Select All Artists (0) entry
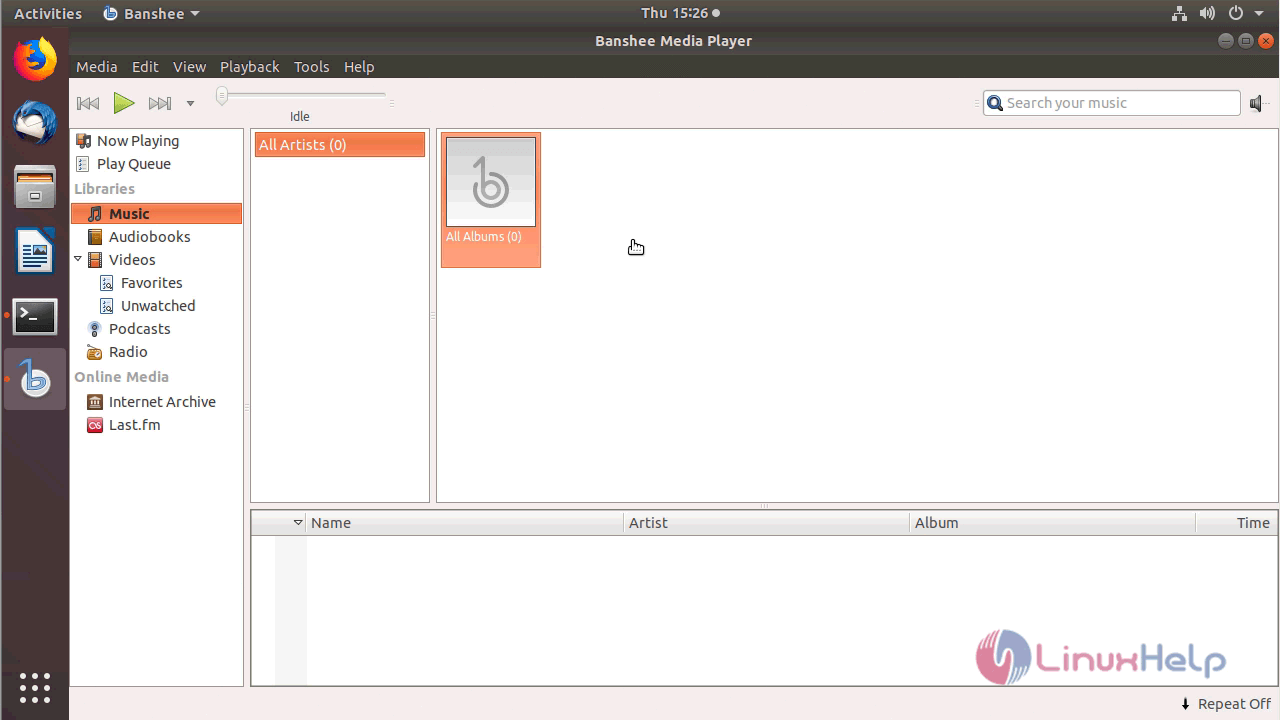The image size is (1280, 720). (x=340, y=145)
